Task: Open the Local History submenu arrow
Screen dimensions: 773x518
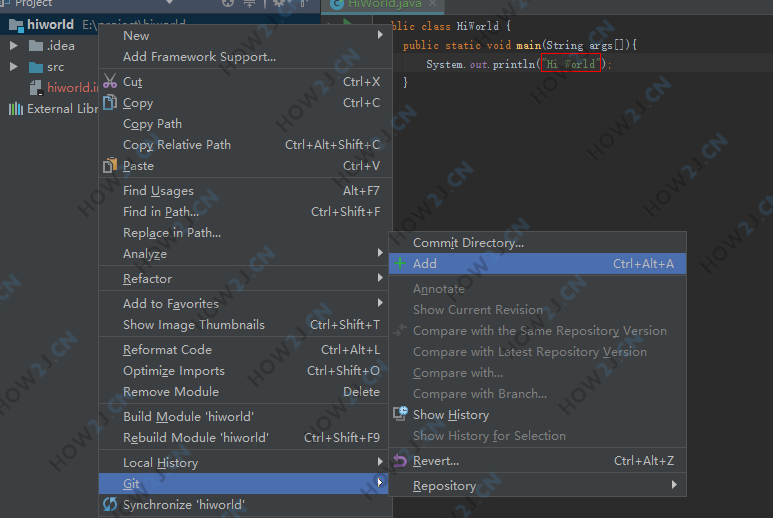Action: tap(380, 462)
